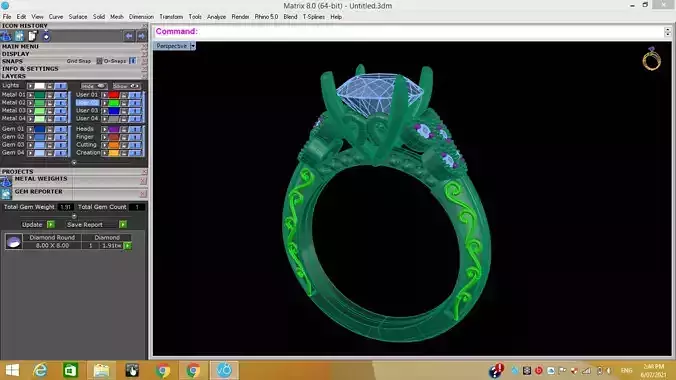Open the Surface menu
Viewport: 676px width, 380px height.
click(x=78, y=17)
